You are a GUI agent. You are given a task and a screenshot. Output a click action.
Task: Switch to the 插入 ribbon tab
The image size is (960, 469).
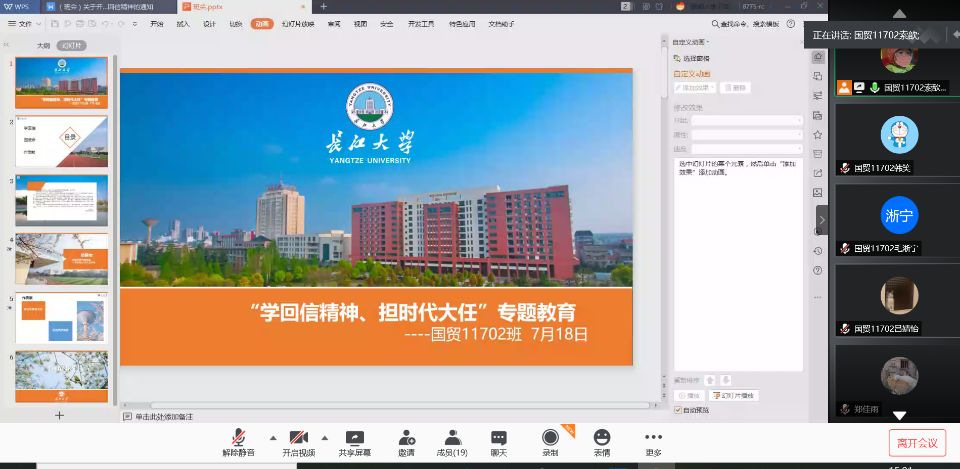coord(183,23)
